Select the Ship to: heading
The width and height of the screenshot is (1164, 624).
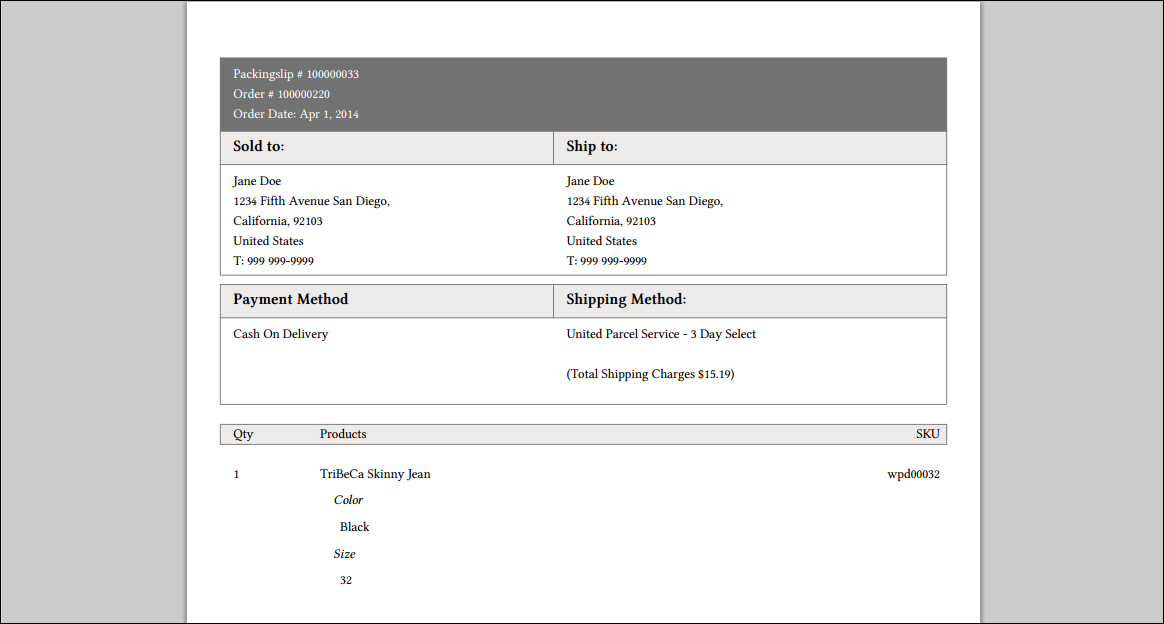[x=592, y=146]
